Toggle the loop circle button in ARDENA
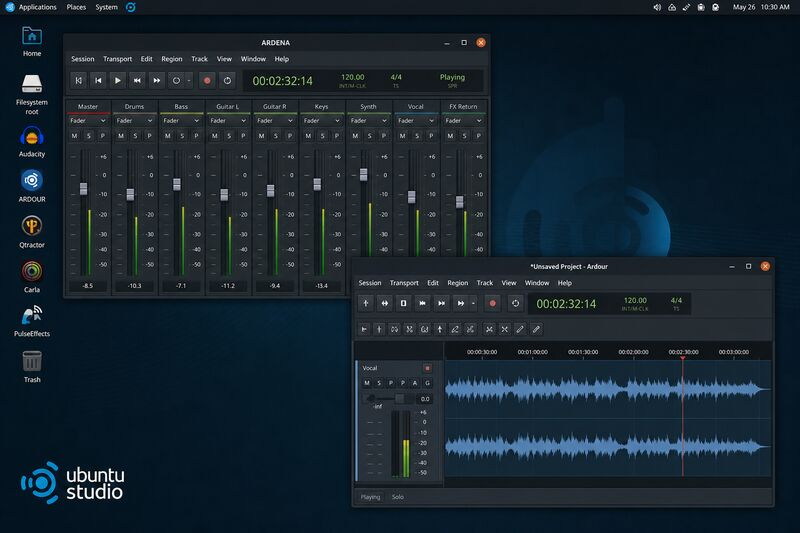This screenshot has height=533, width=800. coord(176,81)
